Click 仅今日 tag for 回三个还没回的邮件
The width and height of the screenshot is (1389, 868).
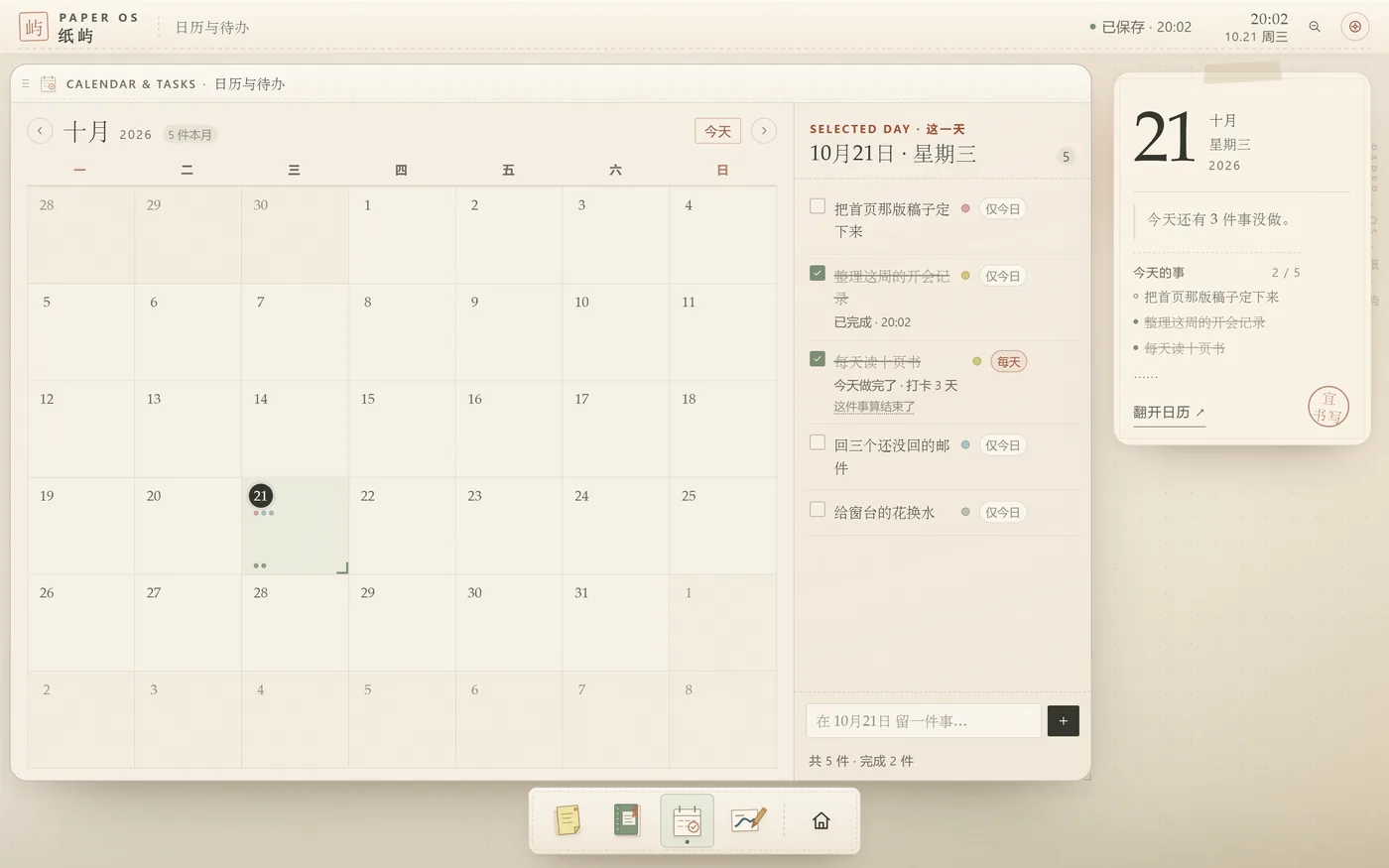tap(1002, 445)
